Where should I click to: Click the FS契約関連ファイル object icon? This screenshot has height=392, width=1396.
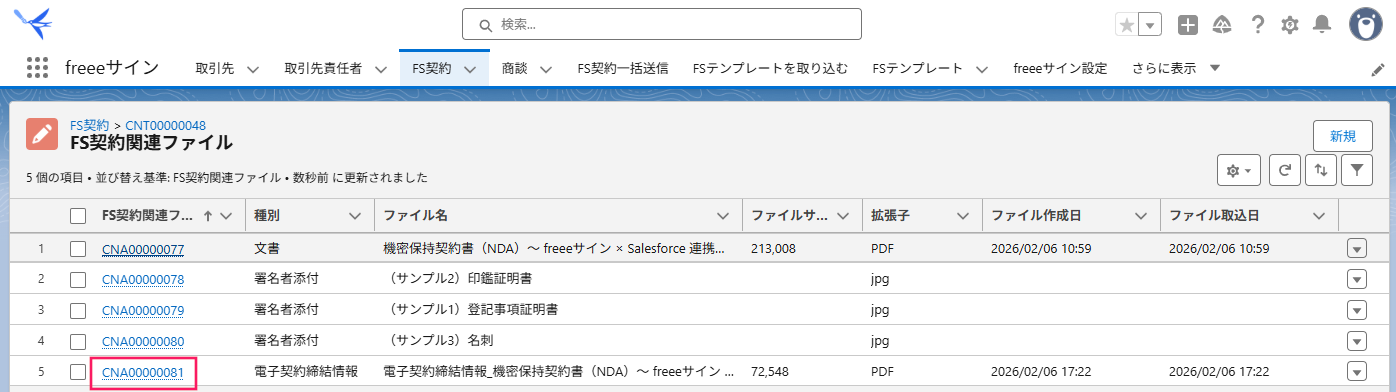(42, 134)
